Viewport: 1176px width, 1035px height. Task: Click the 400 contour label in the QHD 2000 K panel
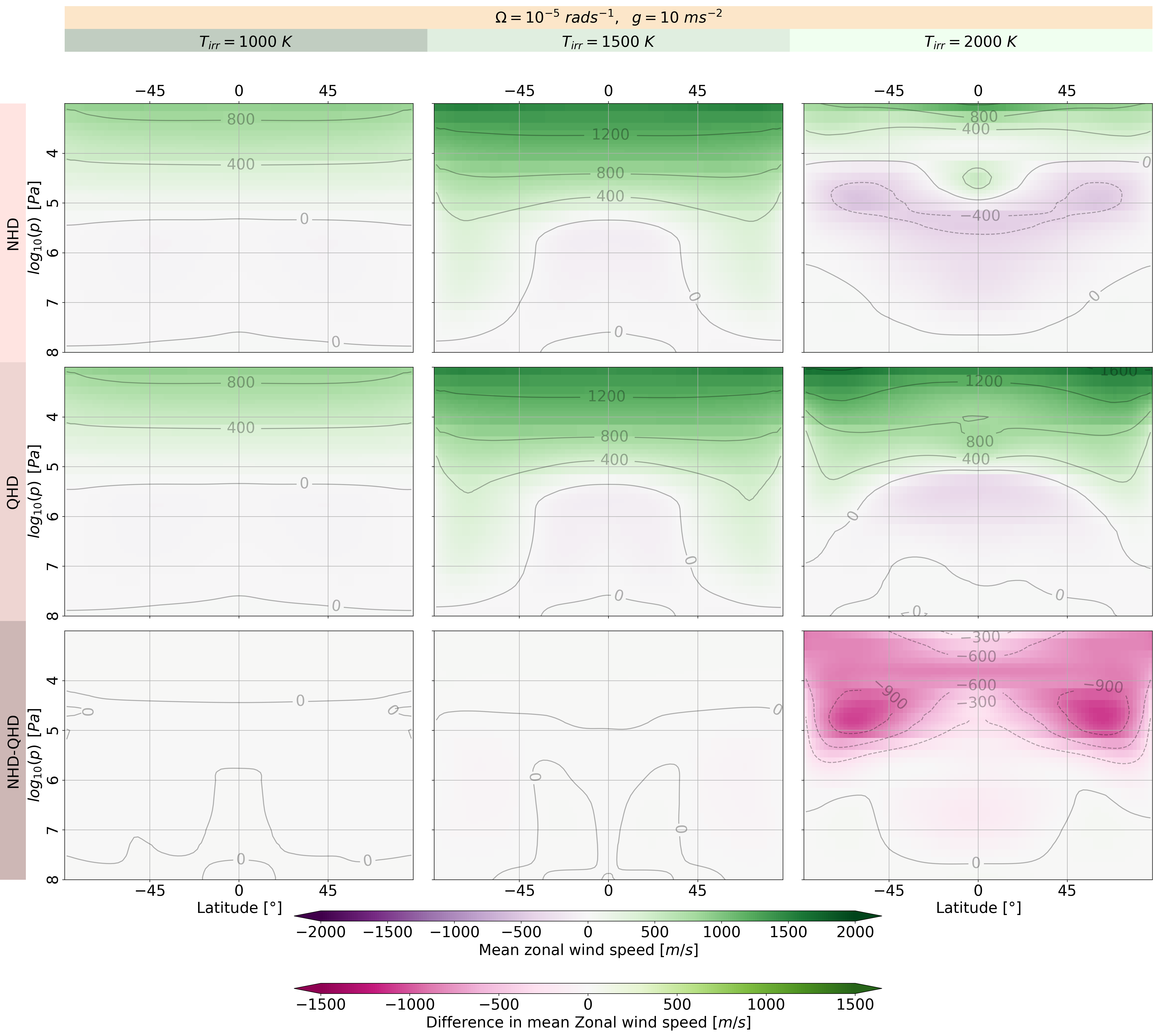point(976,459)
